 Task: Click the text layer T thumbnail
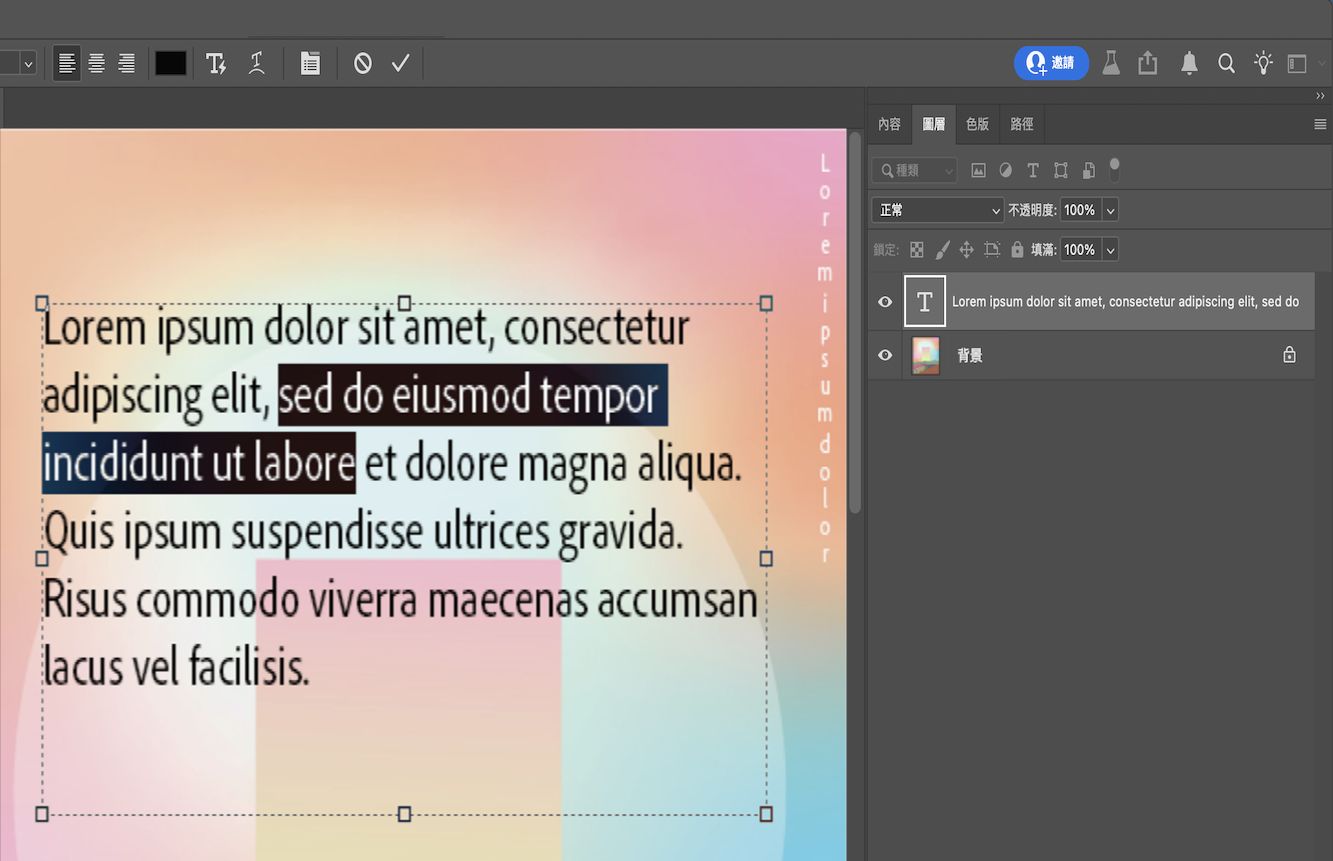tap(925, 301)
